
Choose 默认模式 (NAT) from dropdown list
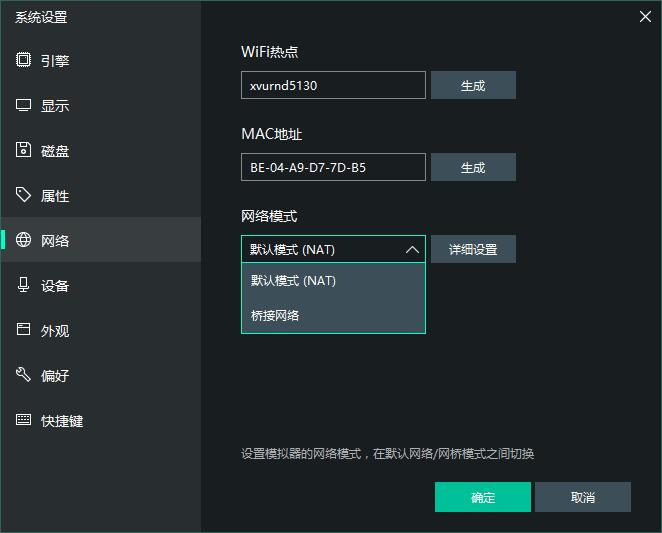pyautogui.click(x=333, y=281)
